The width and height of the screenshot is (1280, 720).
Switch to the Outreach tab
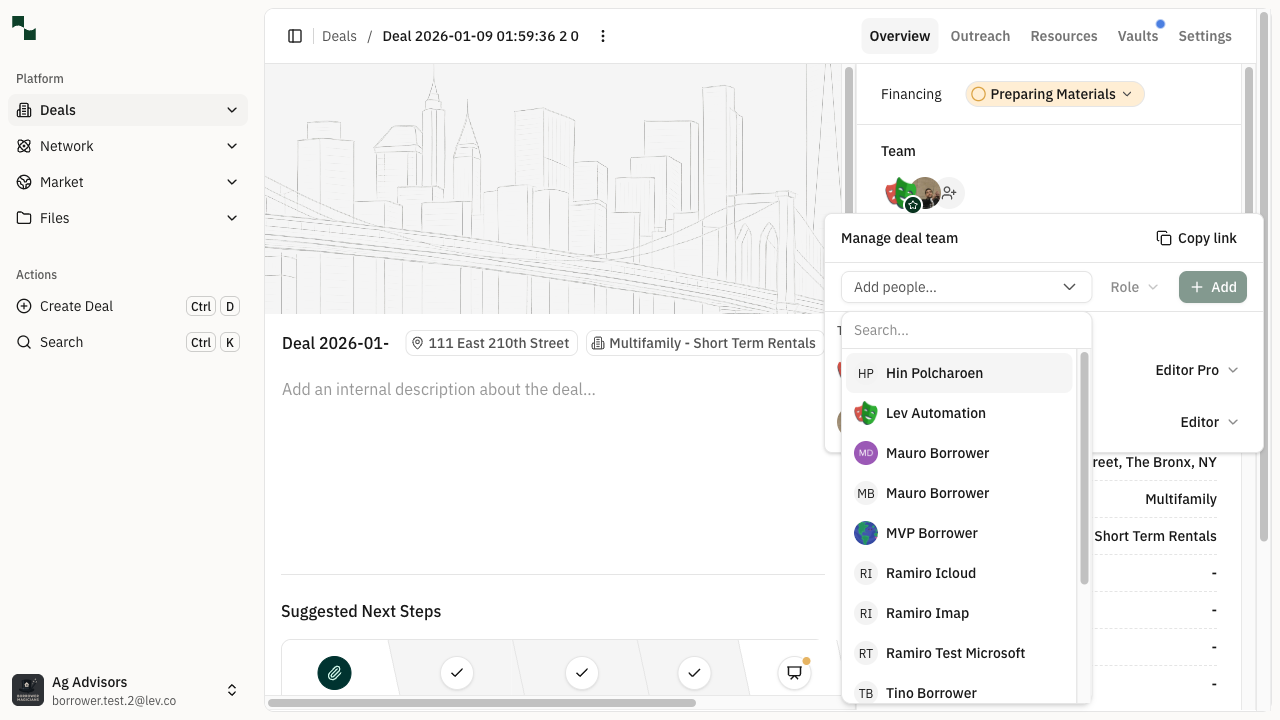(980, 36)
